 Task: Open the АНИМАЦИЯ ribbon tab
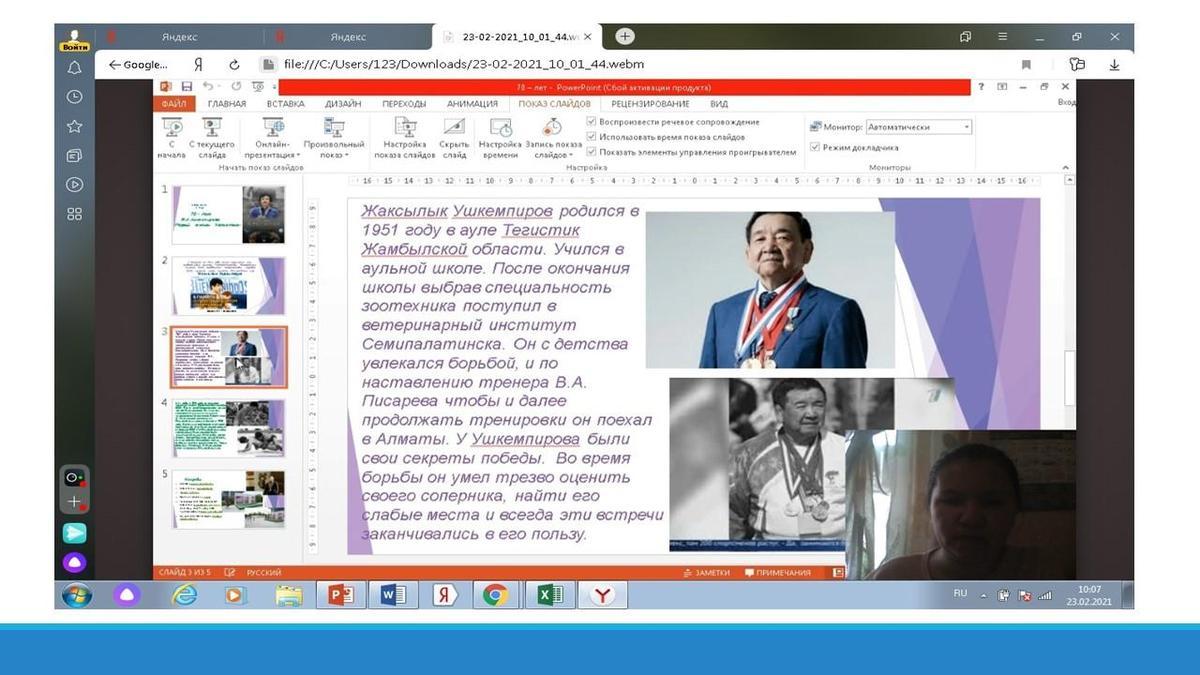(x=472, y=104)
